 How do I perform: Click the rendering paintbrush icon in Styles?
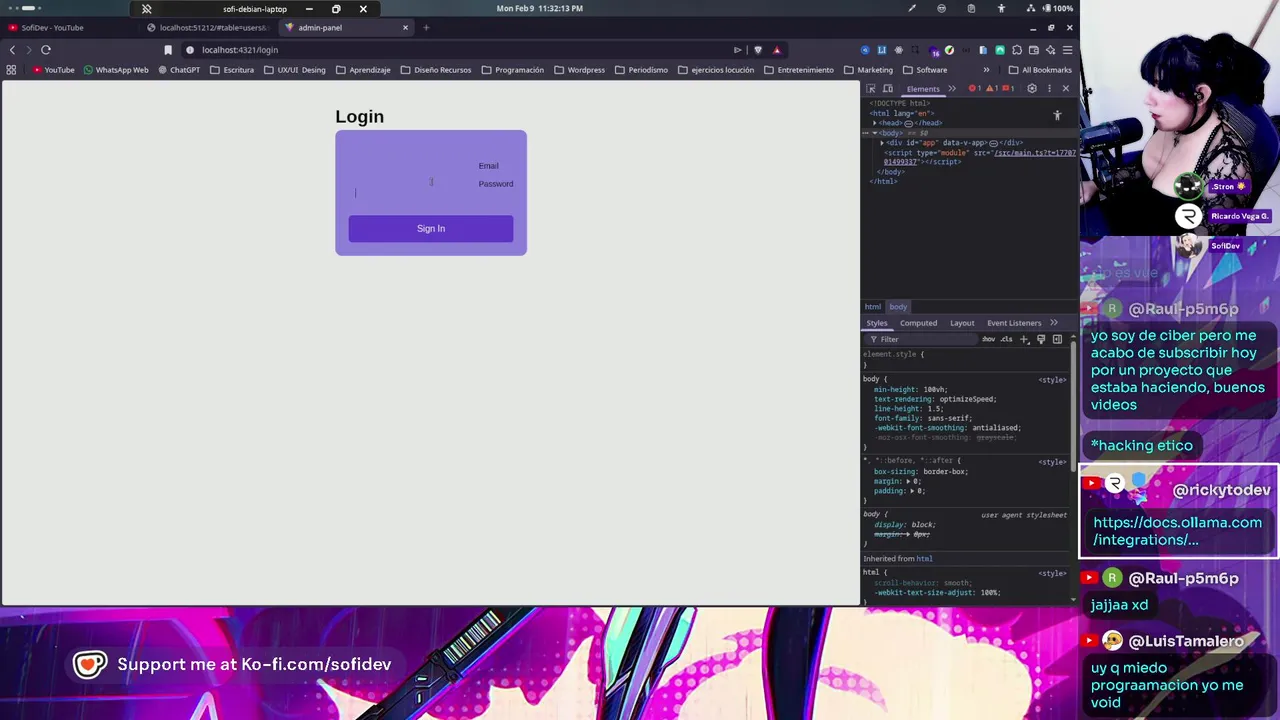click(x=1041, y=339)
